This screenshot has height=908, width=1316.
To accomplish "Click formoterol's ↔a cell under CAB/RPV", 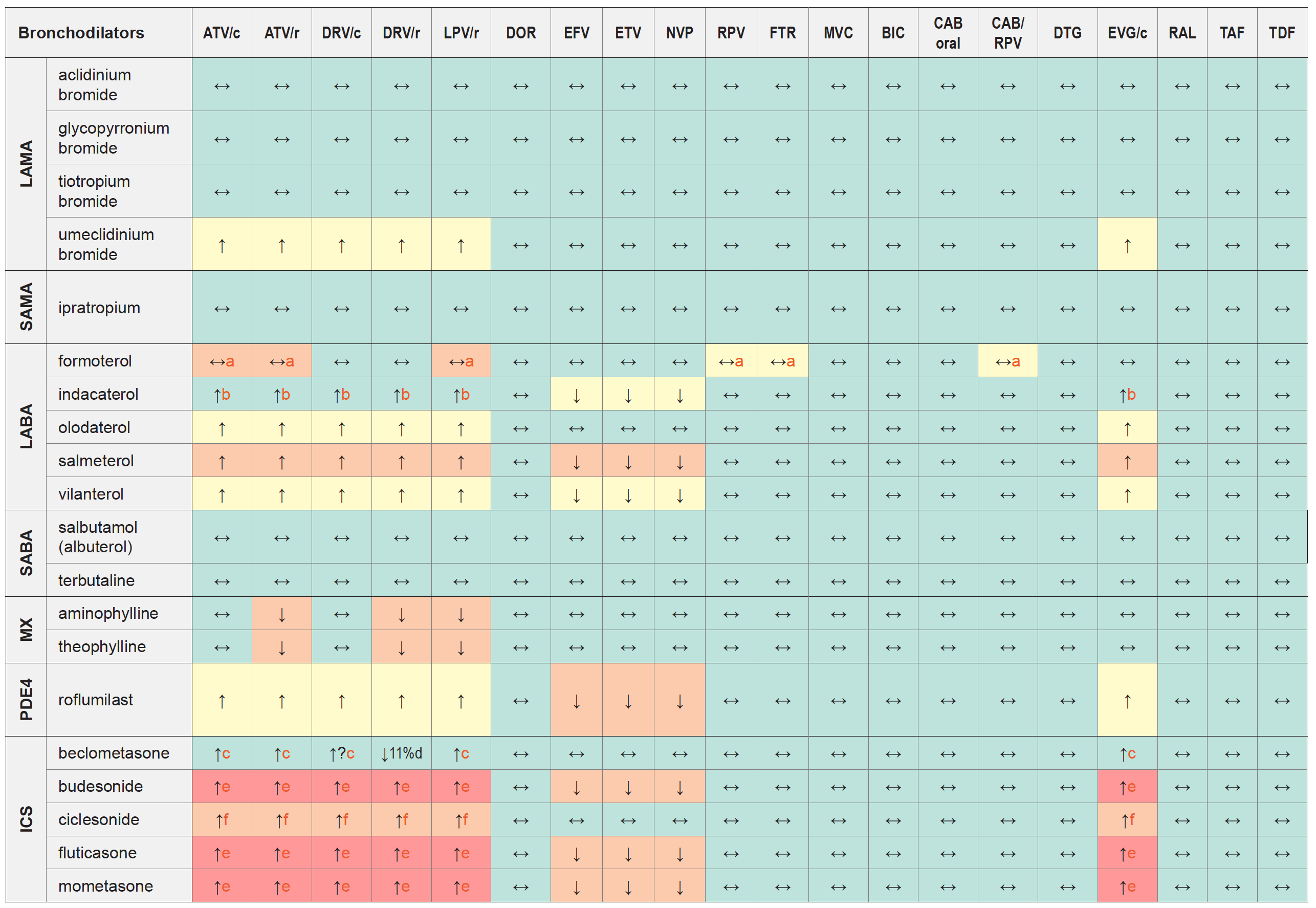I will 1007,361.
